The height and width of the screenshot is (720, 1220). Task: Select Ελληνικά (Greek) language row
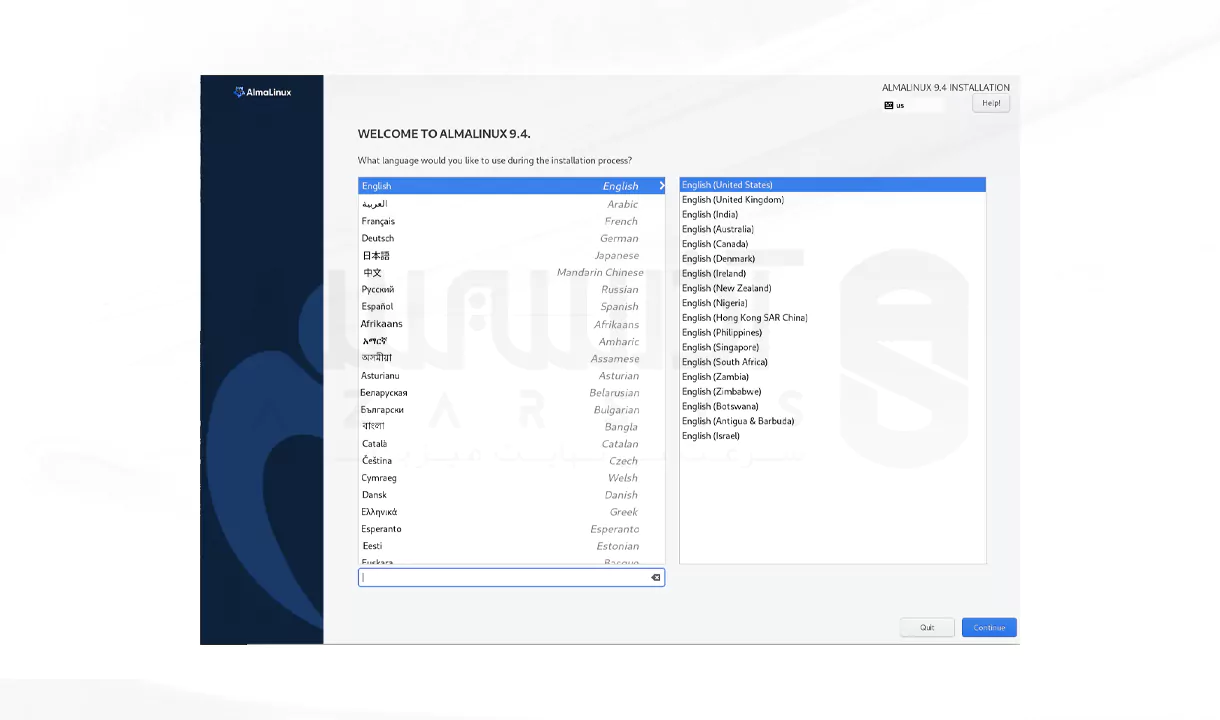pyautogui.click(x=511, y=511)
